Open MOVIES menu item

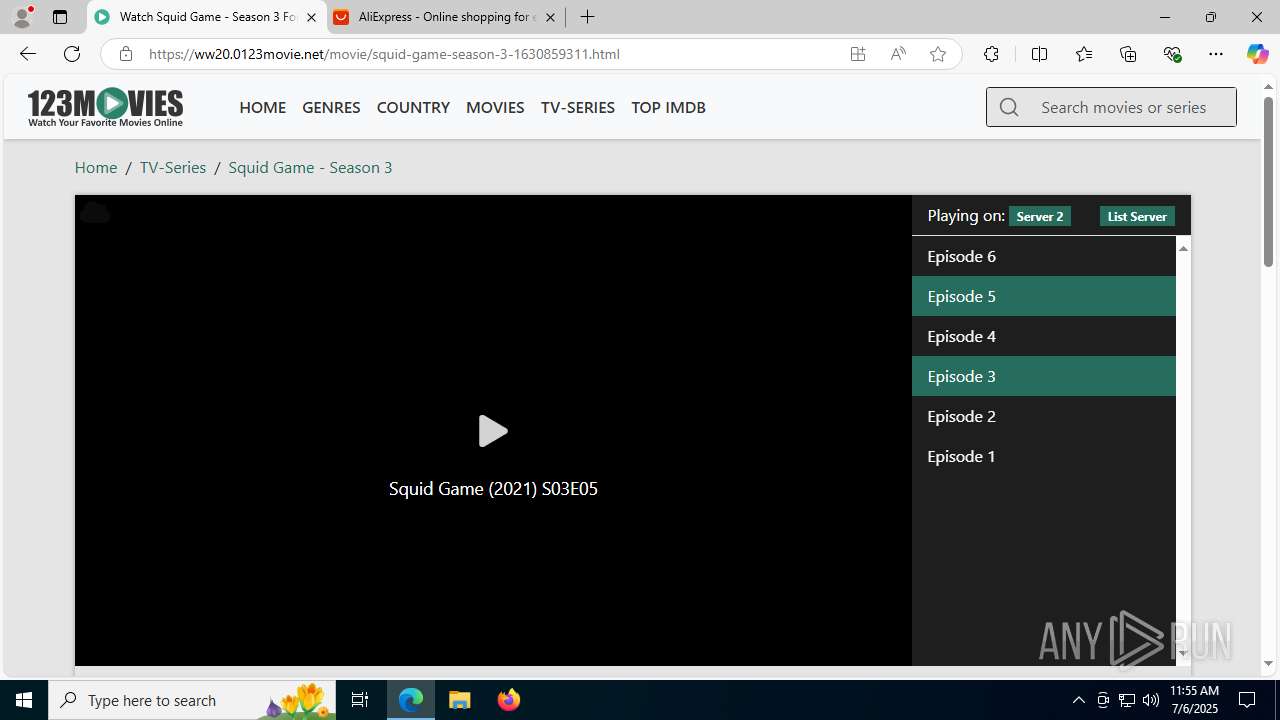[x=495, y=107]
